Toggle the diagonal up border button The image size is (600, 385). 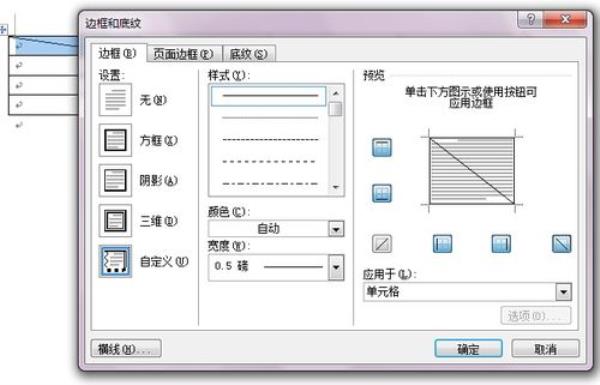click(x=382, y=244)
